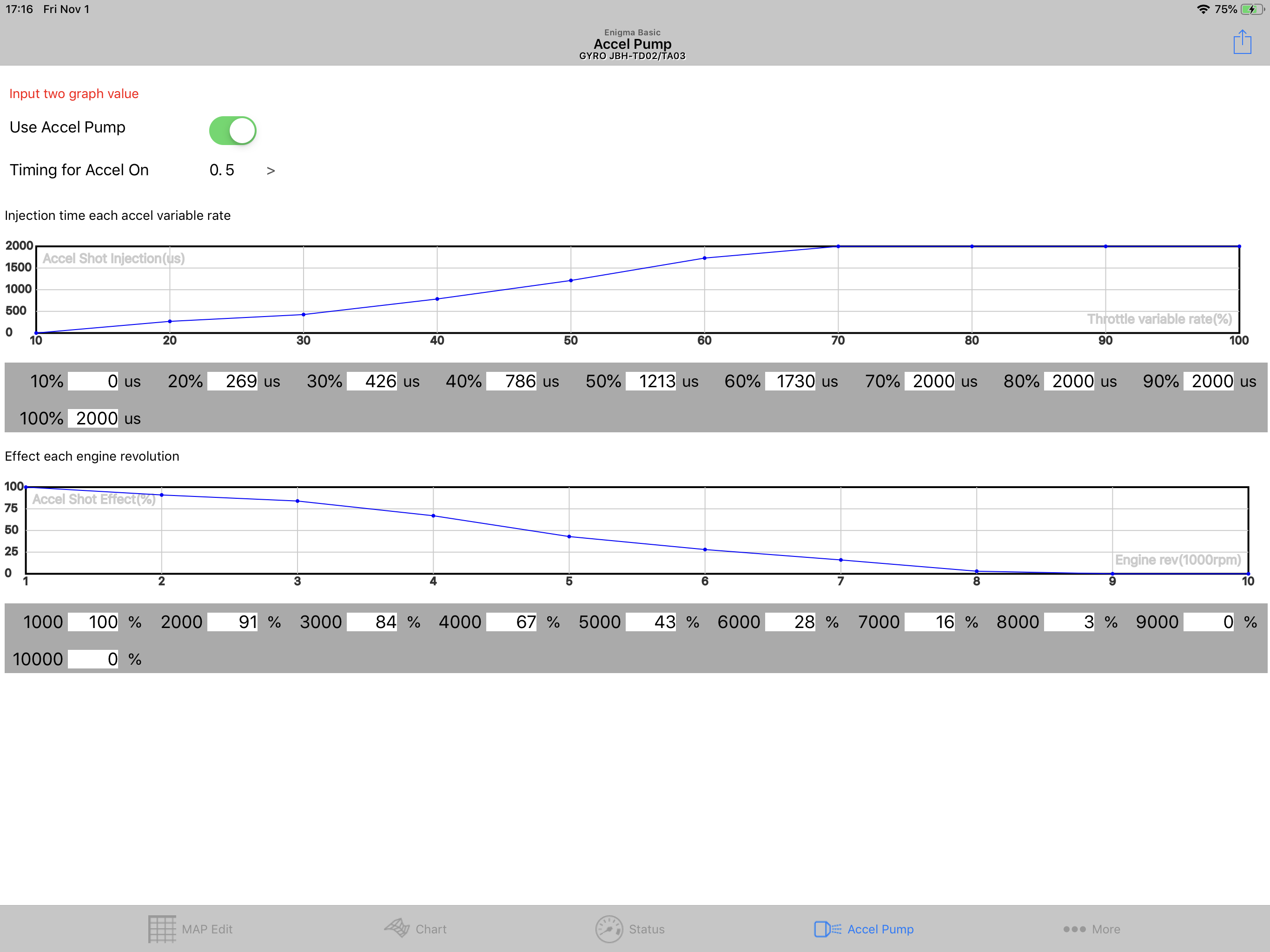The image size is (1270, 952).
Task: Tap the 'Timing for Accel On' label
Action: pos(79,170)
